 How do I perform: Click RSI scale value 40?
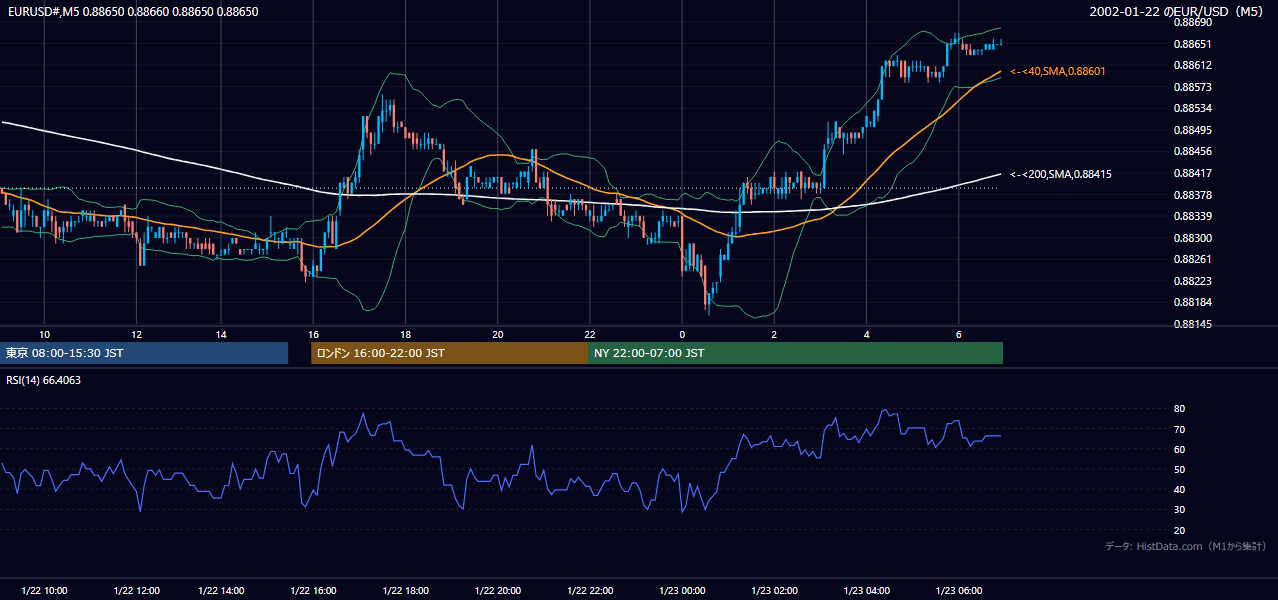click(x=1179, y=490)
